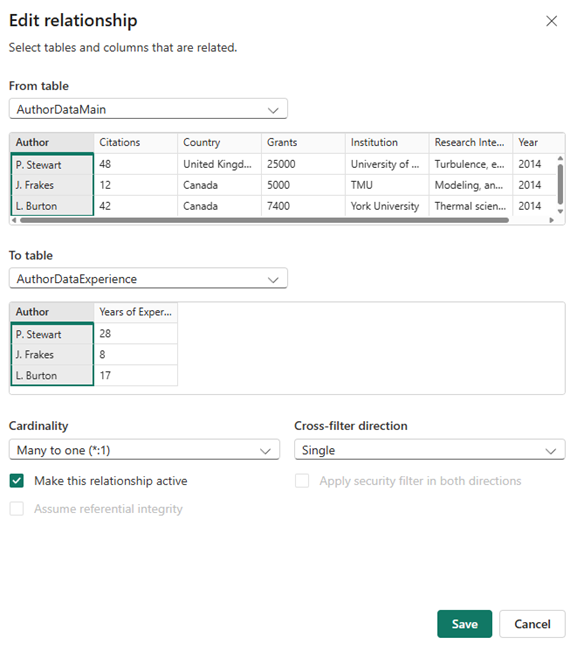Select the Grants column header

pos(303,142)
